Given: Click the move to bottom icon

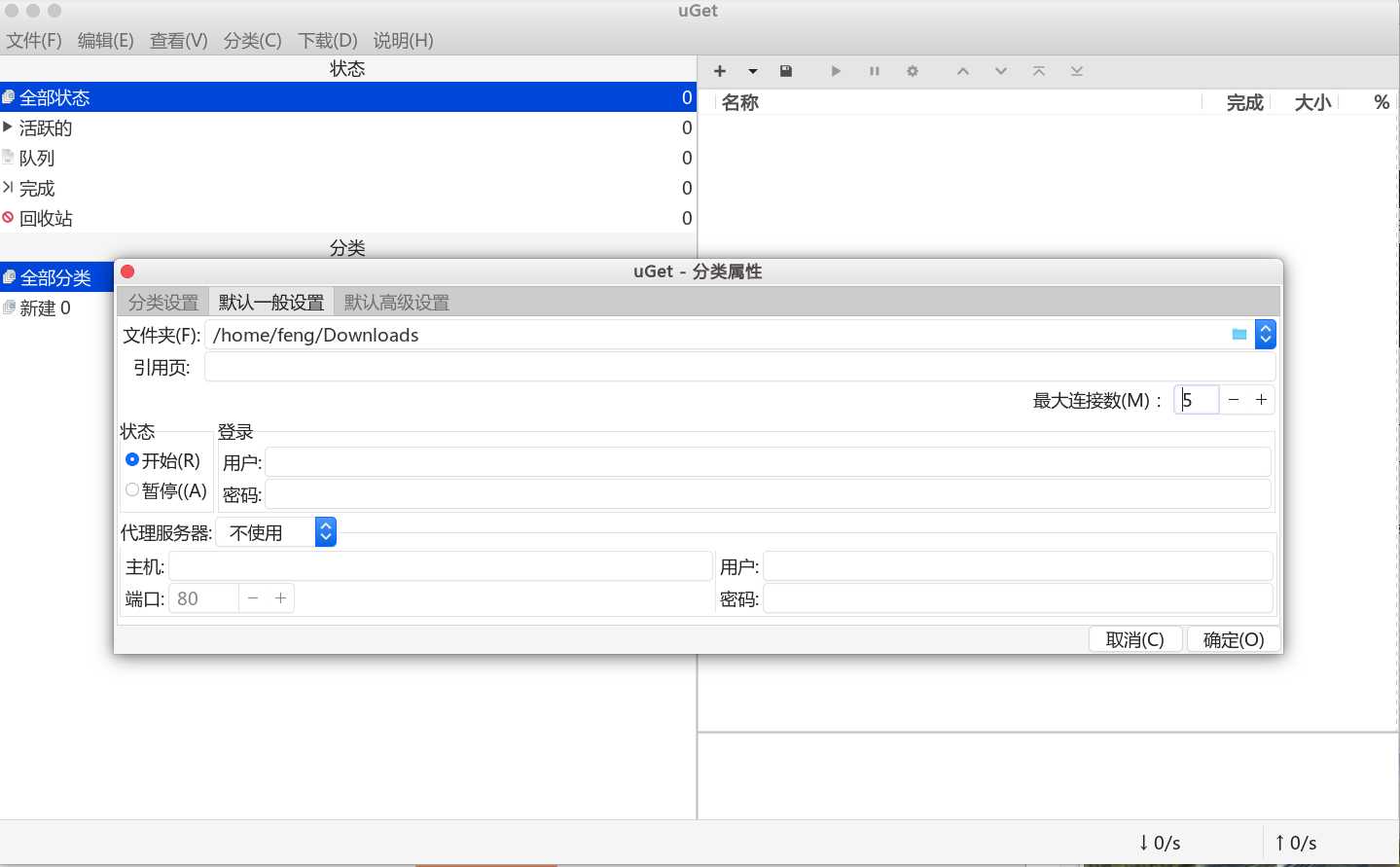Looking at the screenshot, I should click(1077, 71).
